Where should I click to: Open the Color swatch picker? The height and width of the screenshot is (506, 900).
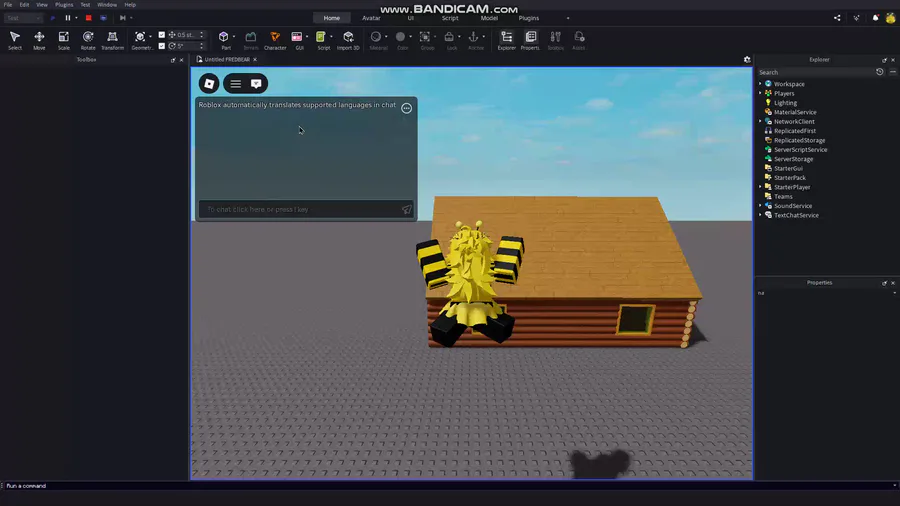[x=400, y=37]
